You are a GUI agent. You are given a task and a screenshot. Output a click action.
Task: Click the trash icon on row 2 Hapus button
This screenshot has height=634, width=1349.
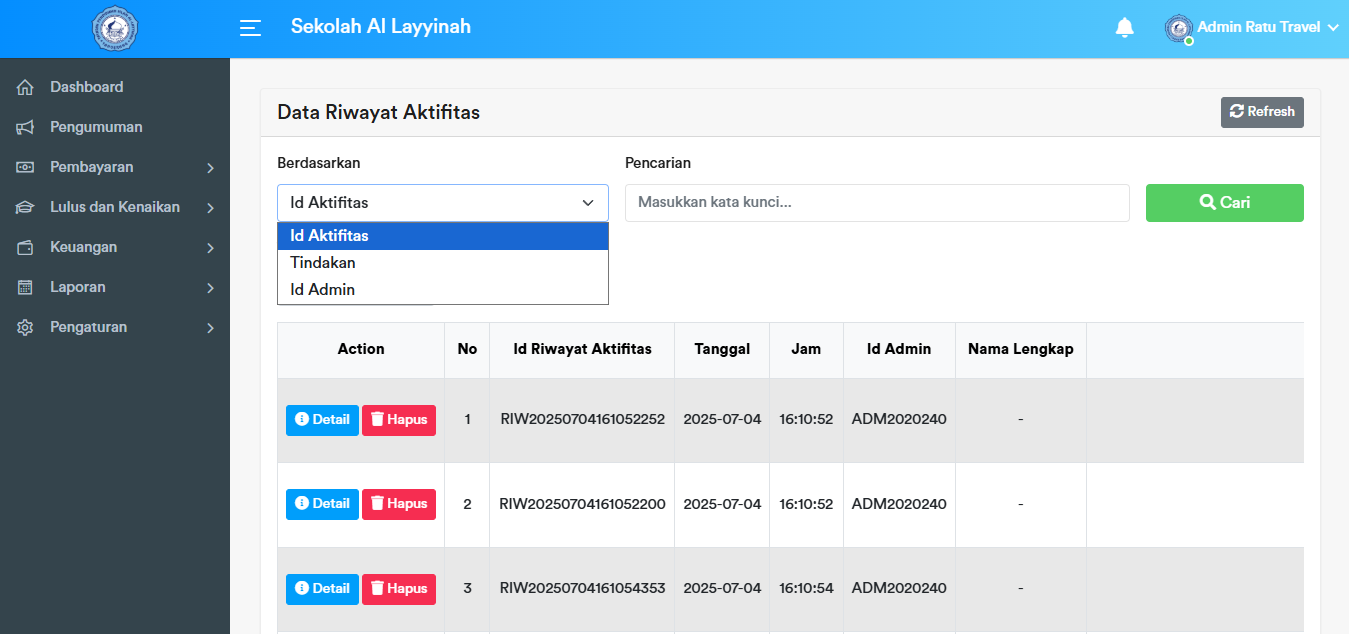pyautogui.click(x=375, y=504)
